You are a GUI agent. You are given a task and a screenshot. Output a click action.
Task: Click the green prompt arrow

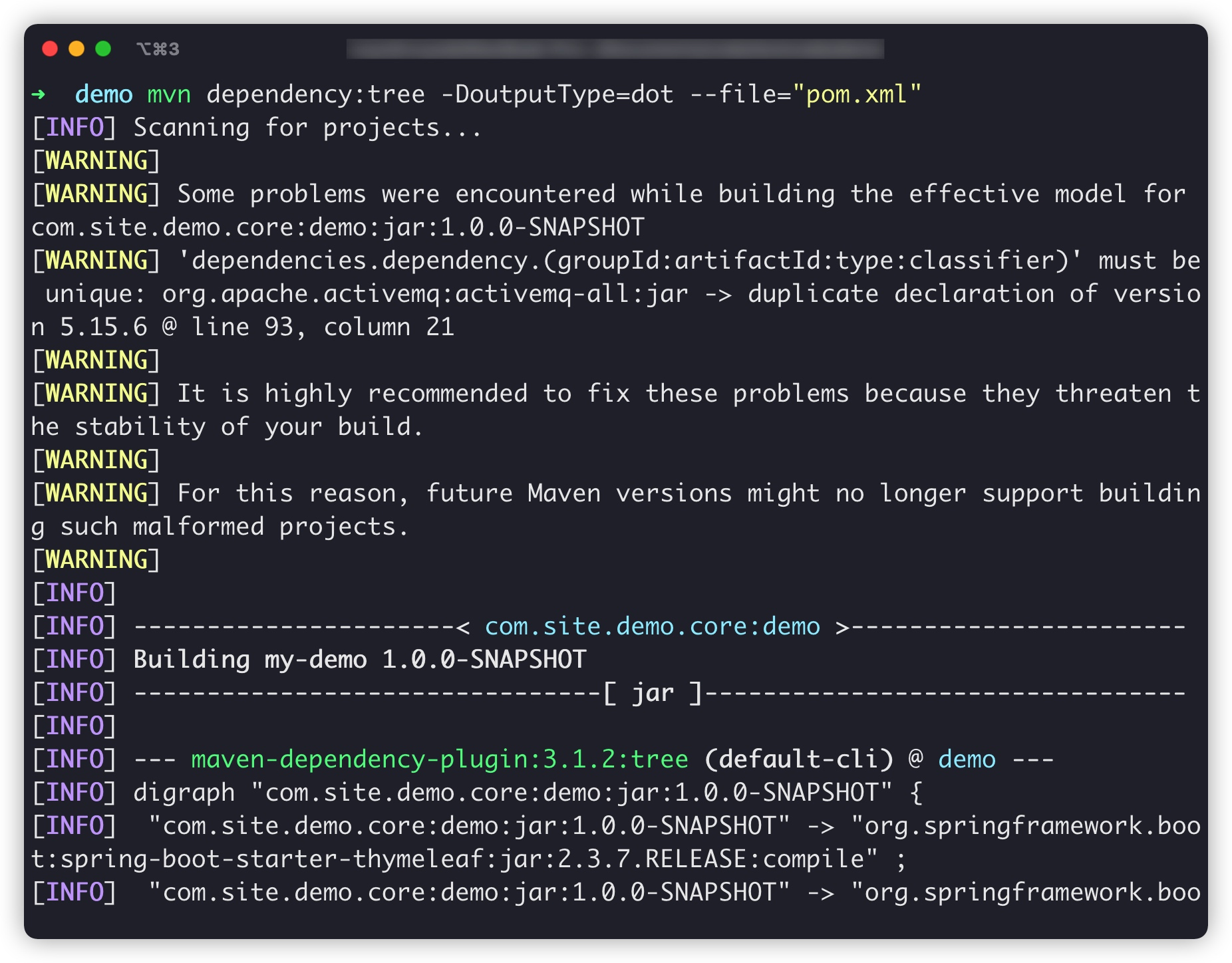(x=39, y=94)
